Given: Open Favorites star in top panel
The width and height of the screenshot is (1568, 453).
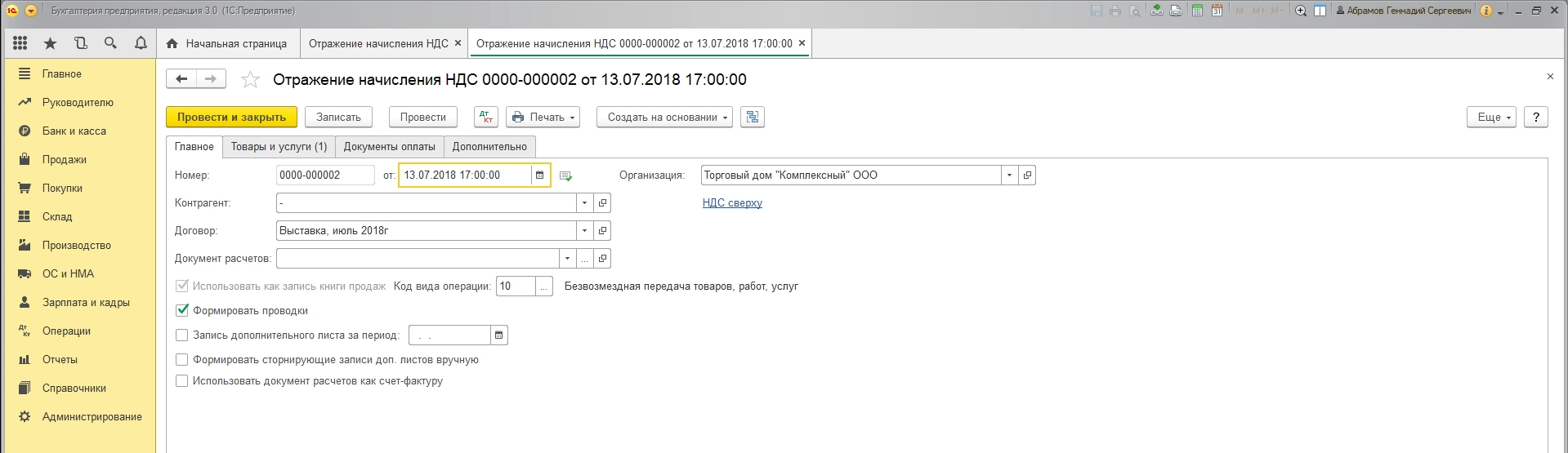Looking at the screenshot, I should tap(50, 43).
